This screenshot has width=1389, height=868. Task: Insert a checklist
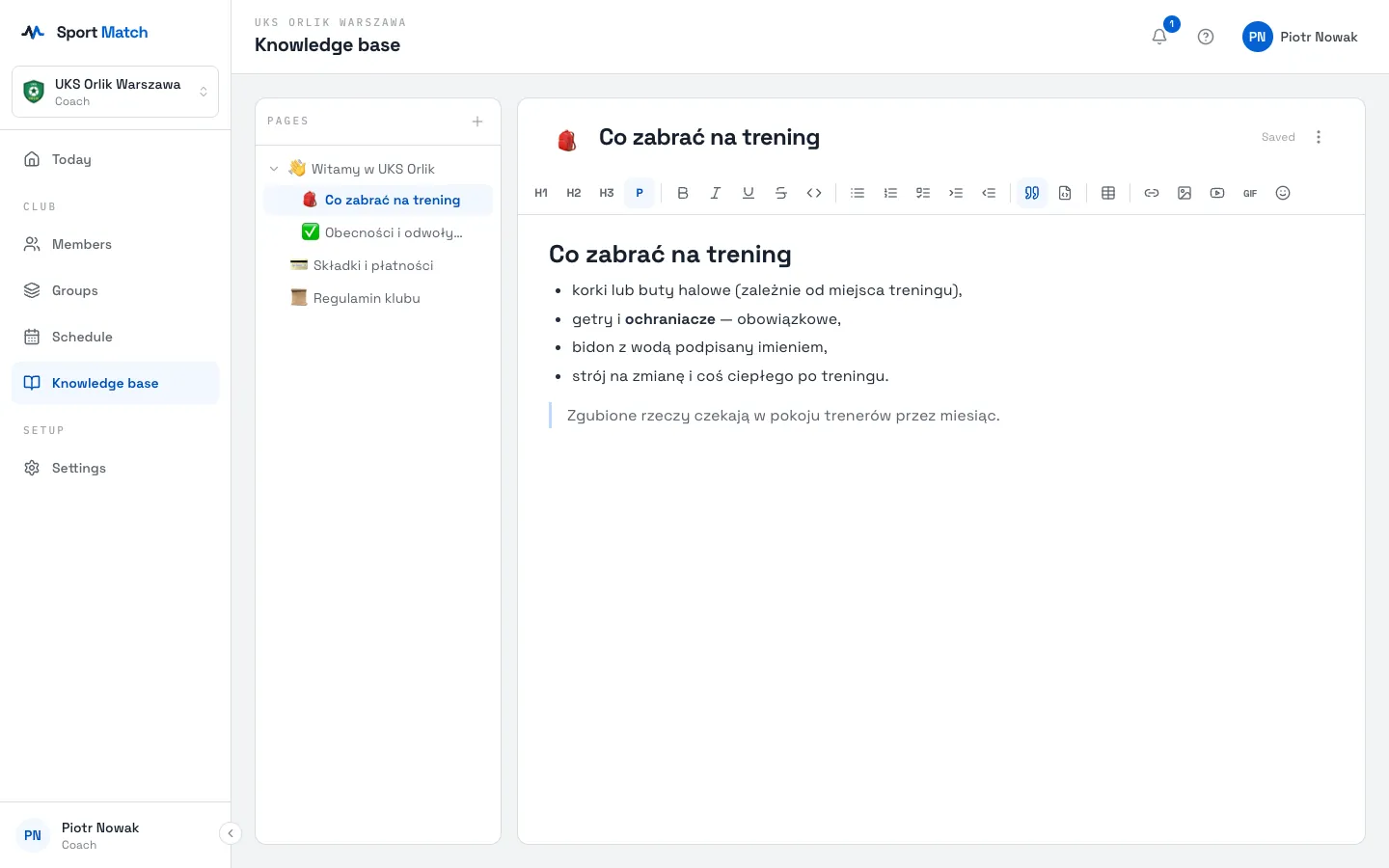coord(923,193)
